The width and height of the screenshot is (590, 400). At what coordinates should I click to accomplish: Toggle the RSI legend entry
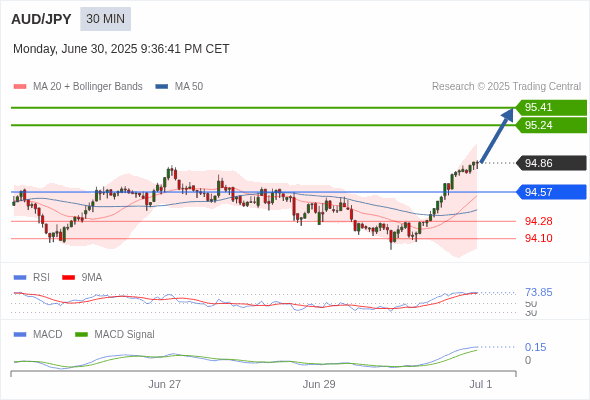click(x=31, y=277)
